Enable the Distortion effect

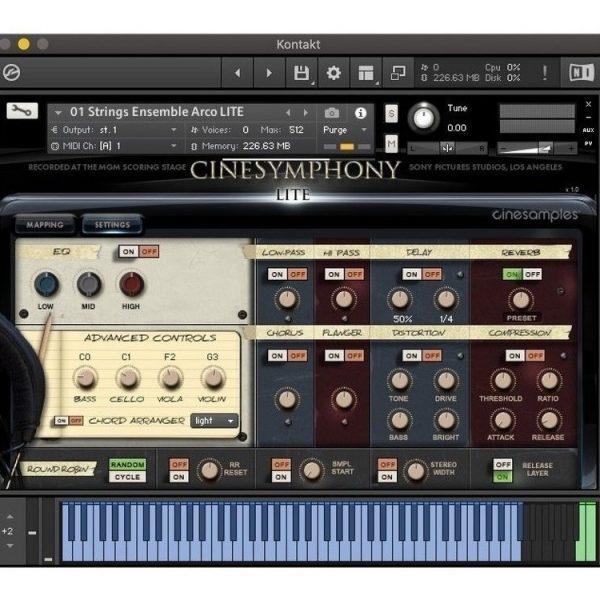point(412,356)
